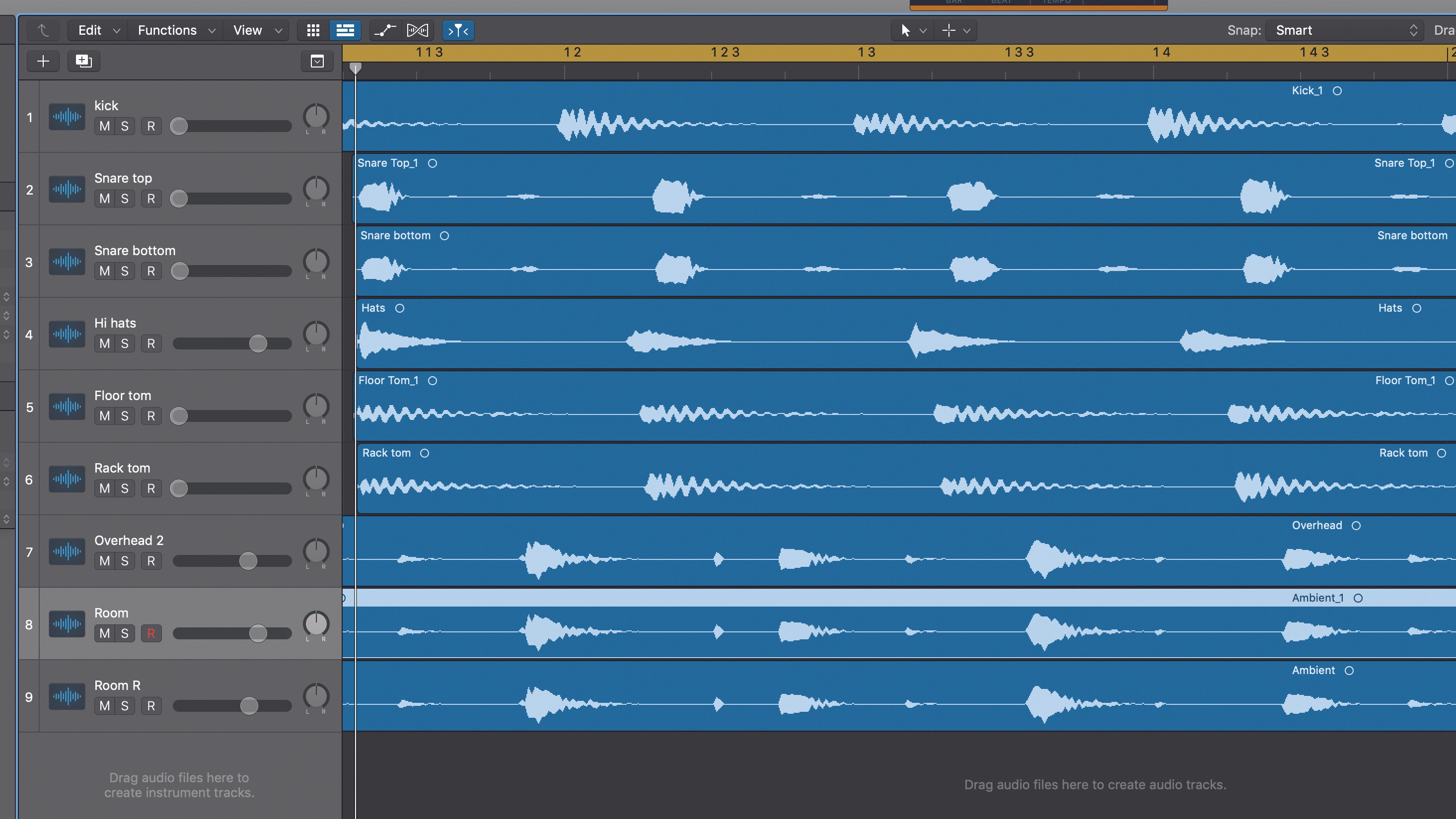Select track number 5 header
The height and width of the screenshot is (819, 1456).
[x=29, y=407]
